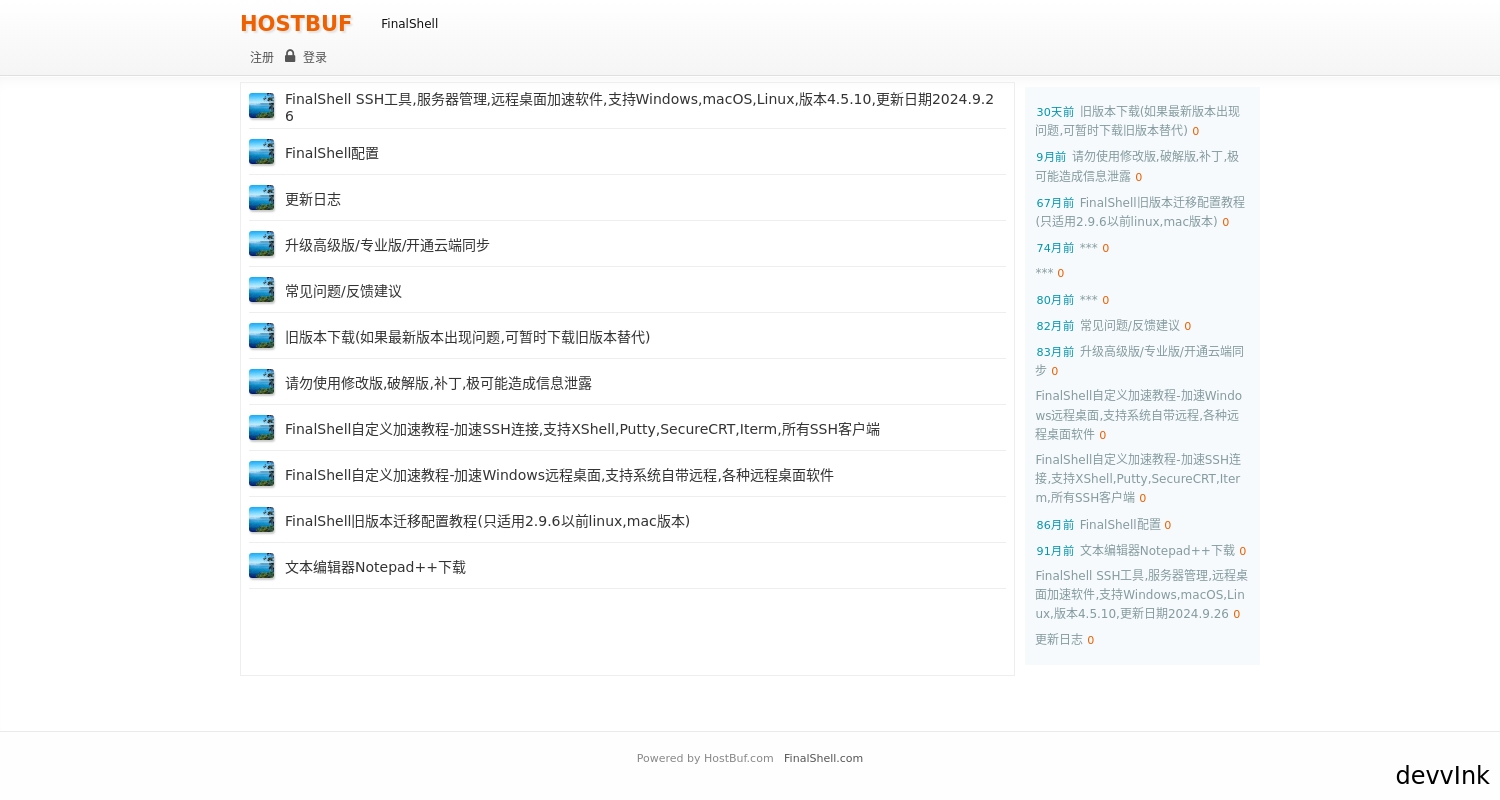The height and width of the screenshot is (800, 1500).
Task: Click the 86月前 timestamp in the sidebar
Action: tap(1055, 525)
